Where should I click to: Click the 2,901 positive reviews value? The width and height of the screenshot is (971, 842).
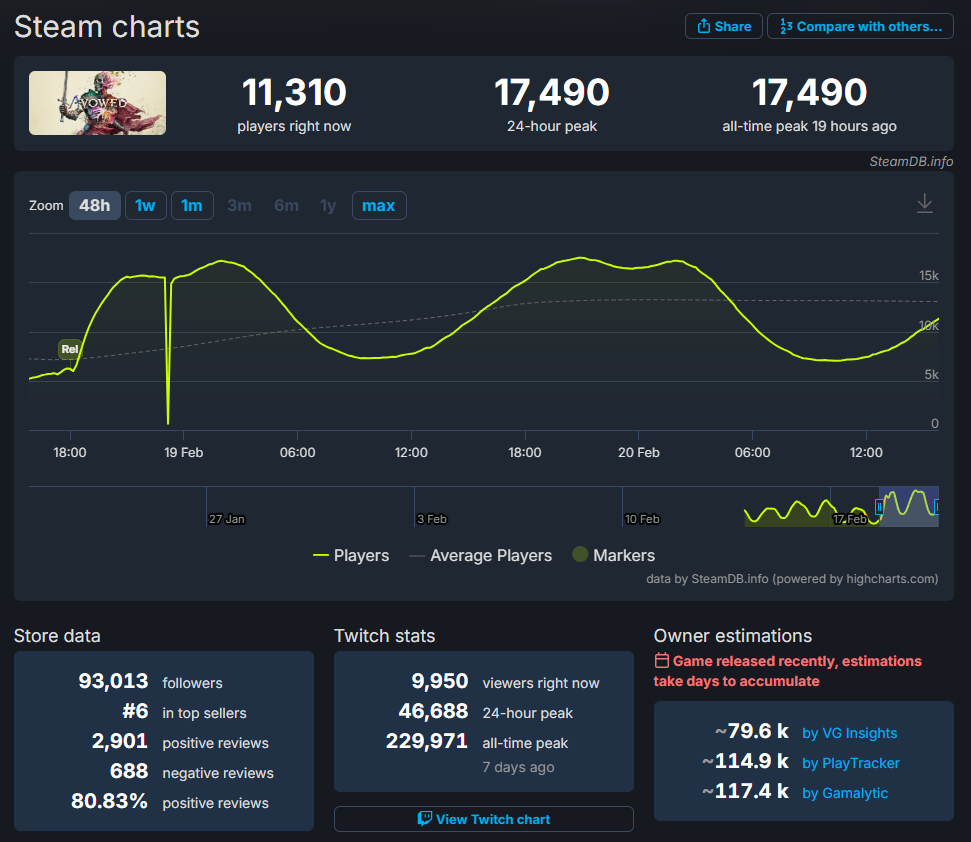click(120, 741)
